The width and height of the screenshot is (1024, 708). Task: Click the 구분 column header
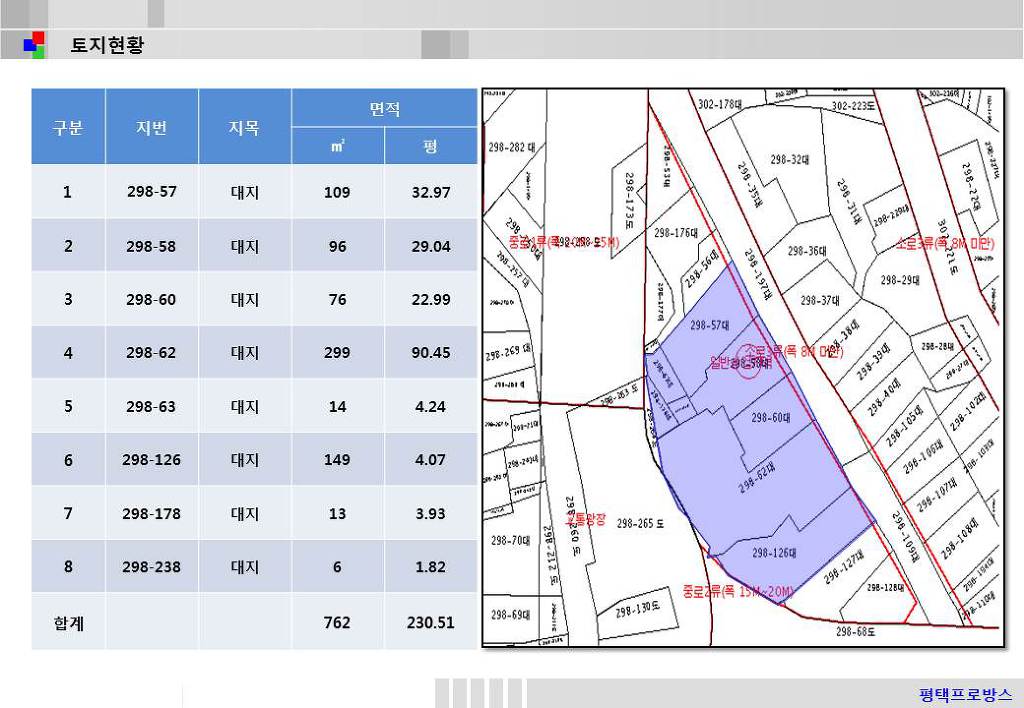pos(68,127)
